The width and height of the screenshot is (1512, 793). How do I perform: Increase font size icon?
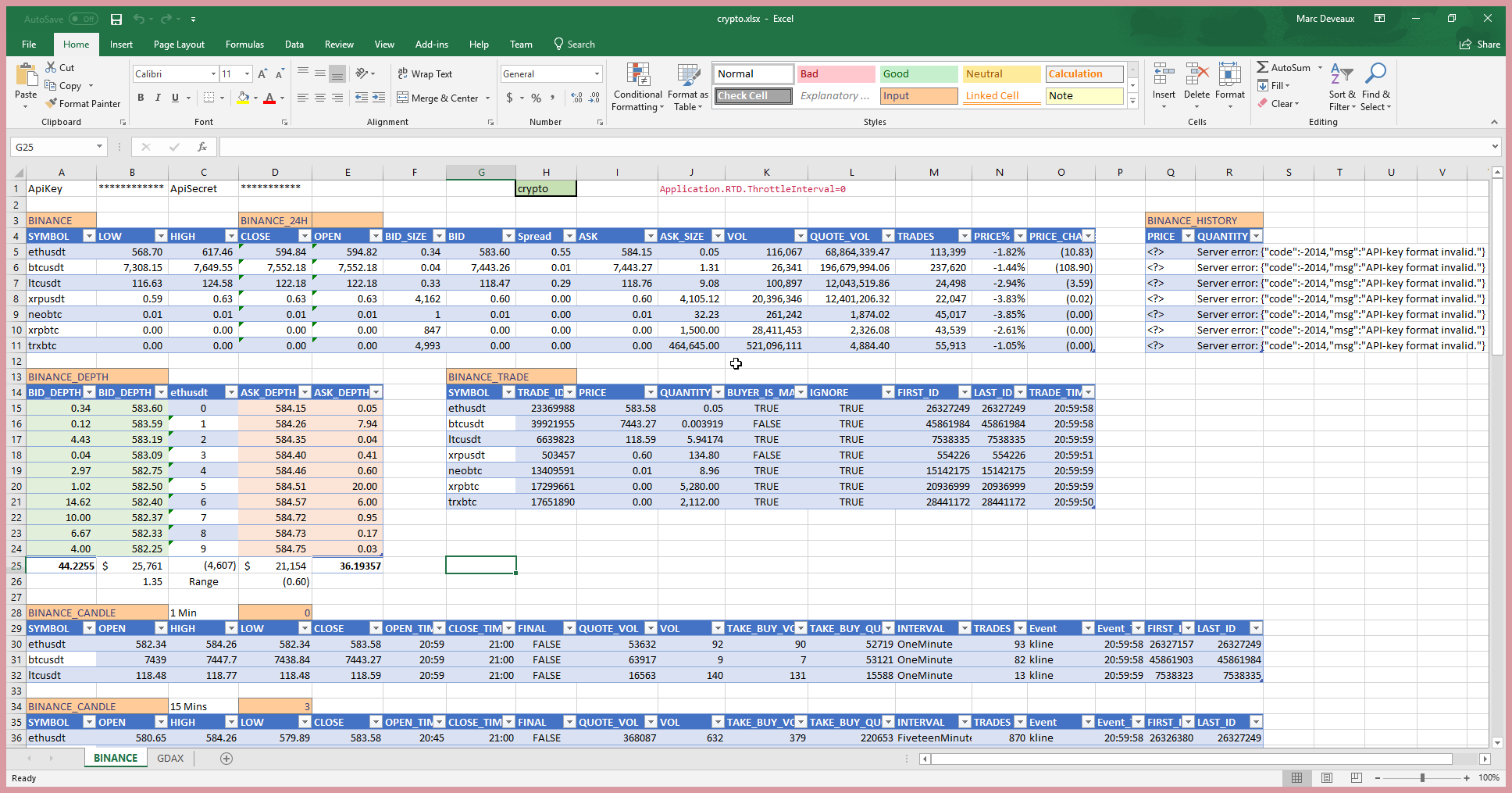click(262, 73)
